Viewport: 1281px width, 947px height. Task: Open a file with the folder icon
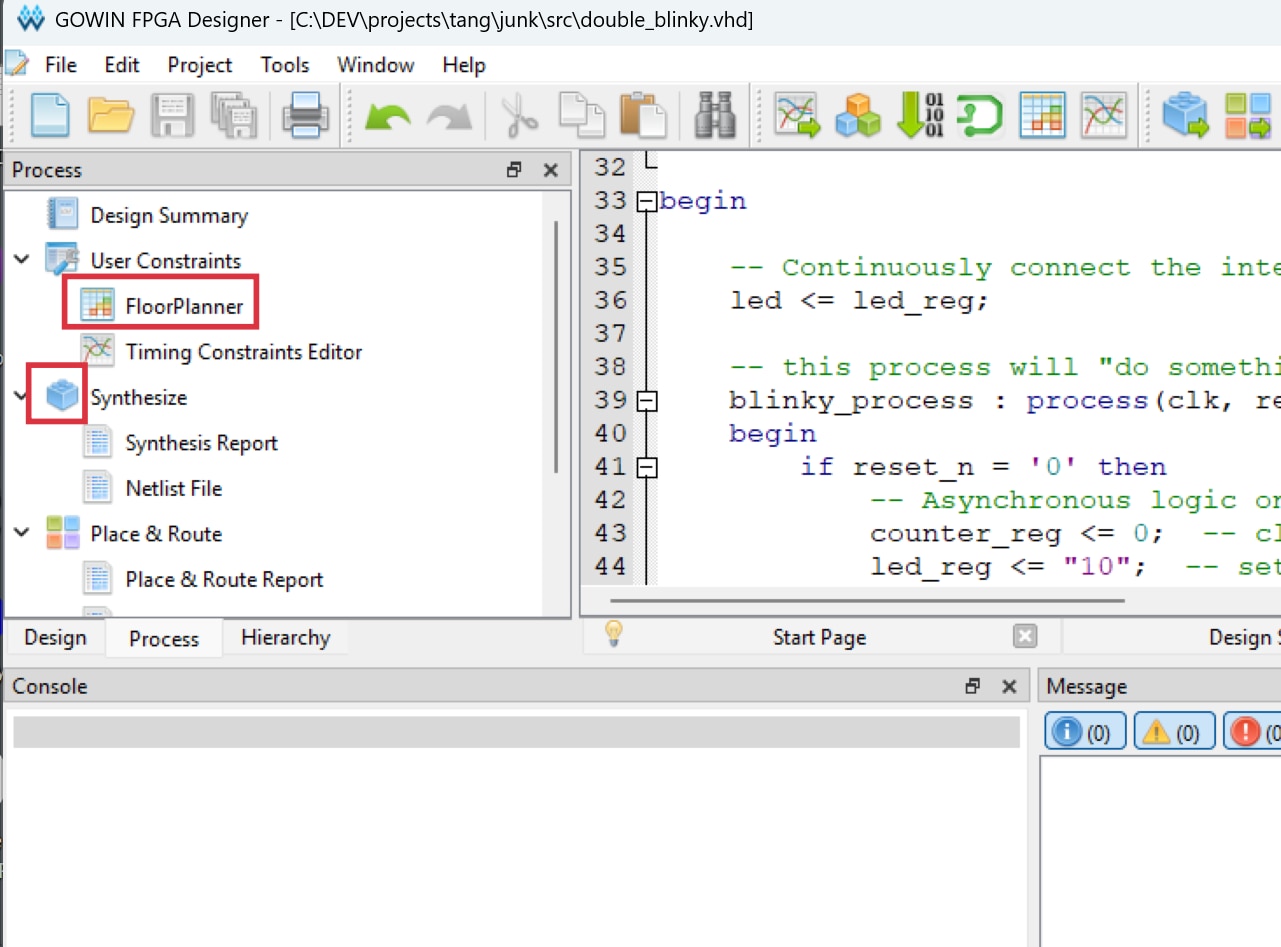pyautogui.click(x=111, y=114)
